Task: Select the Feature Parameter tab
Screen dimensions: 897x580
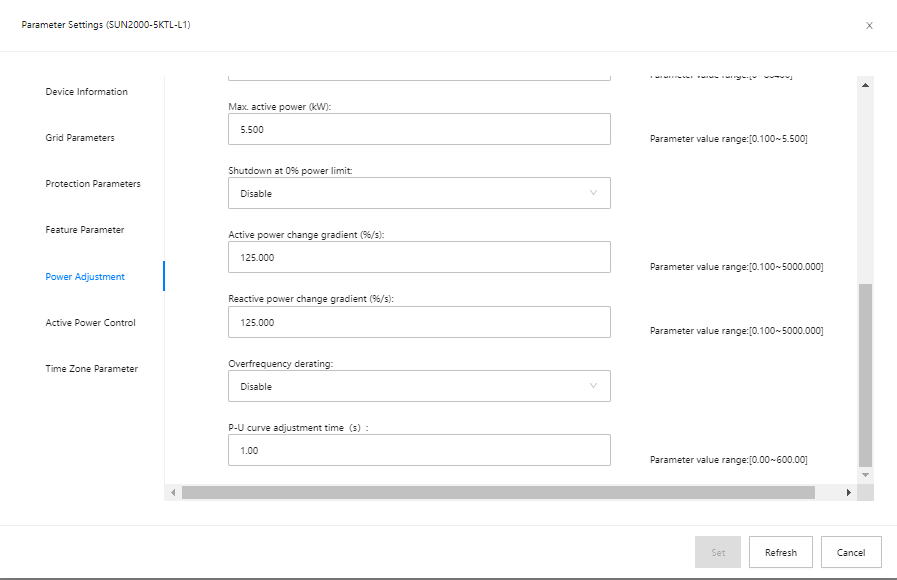Action: pyautogui.click(x=85, y=230)
